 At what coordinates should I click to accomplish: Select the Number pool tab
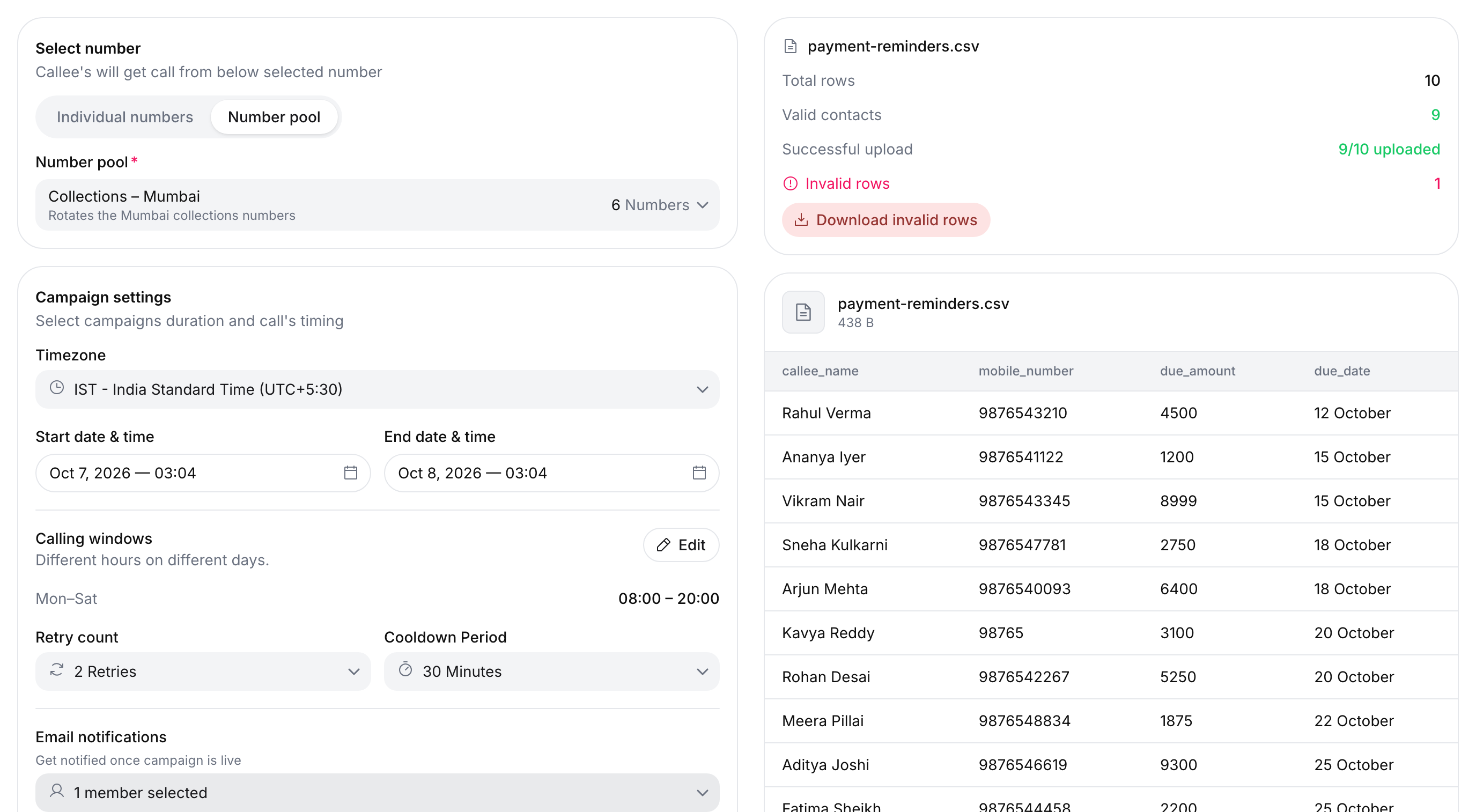(x=274, y=117)
